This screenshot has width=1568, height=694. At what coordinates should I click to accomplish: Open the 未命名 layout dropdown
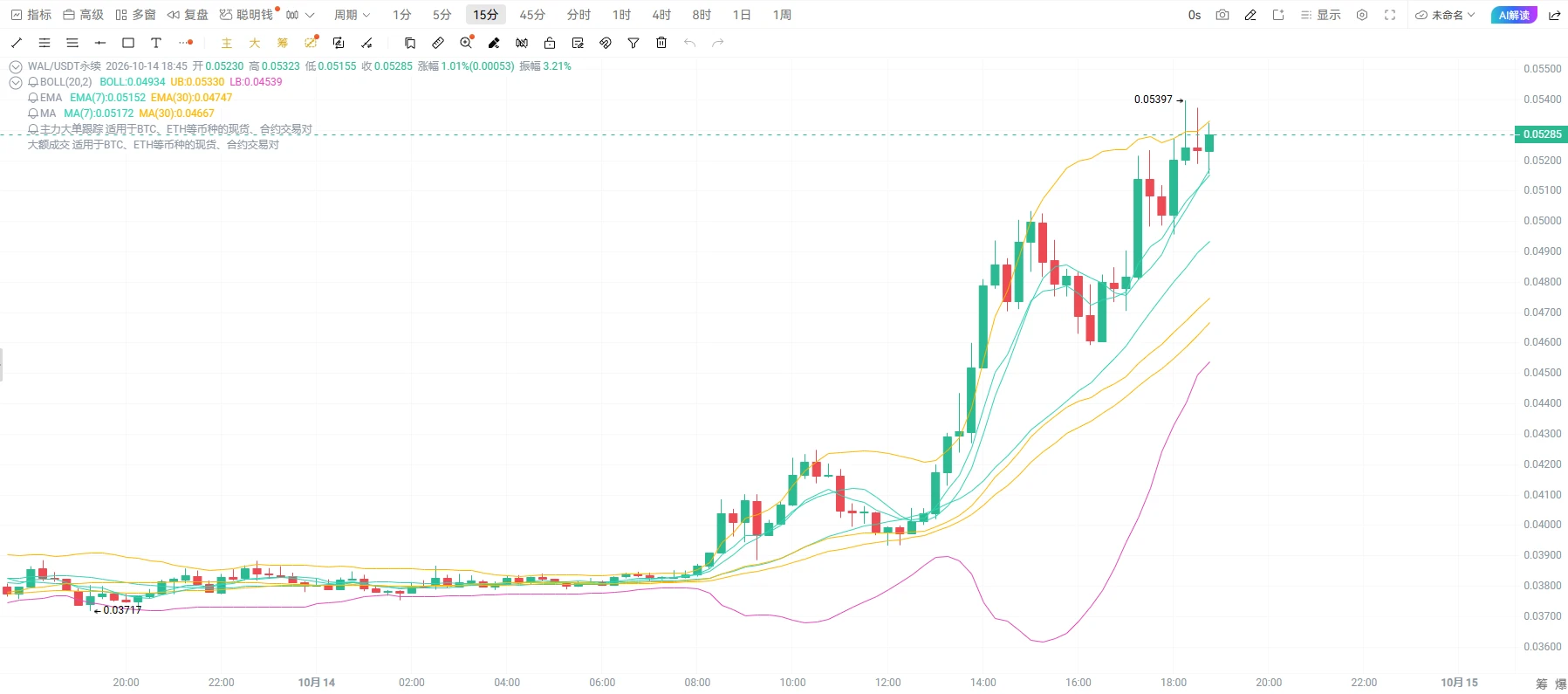point(1445,15)
